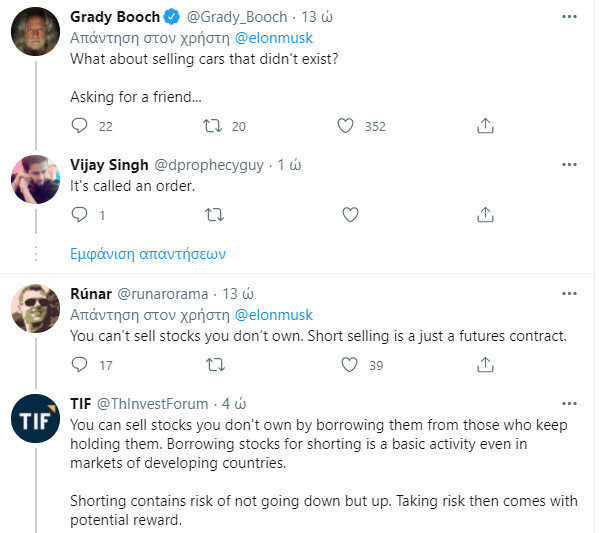Image resolution: width=614 pixels, height=533 pixels.
Task: Like Rúnar's tweet with 39 likes
Action: tap(350, 365)
